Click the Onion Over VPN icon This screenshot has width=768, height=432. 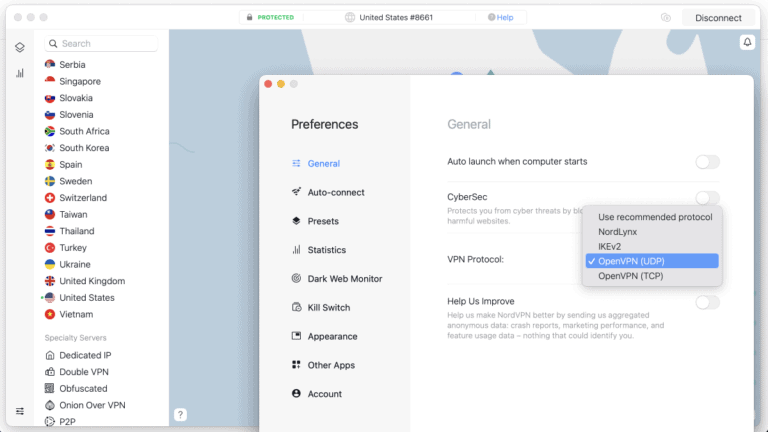click(50, 405)
